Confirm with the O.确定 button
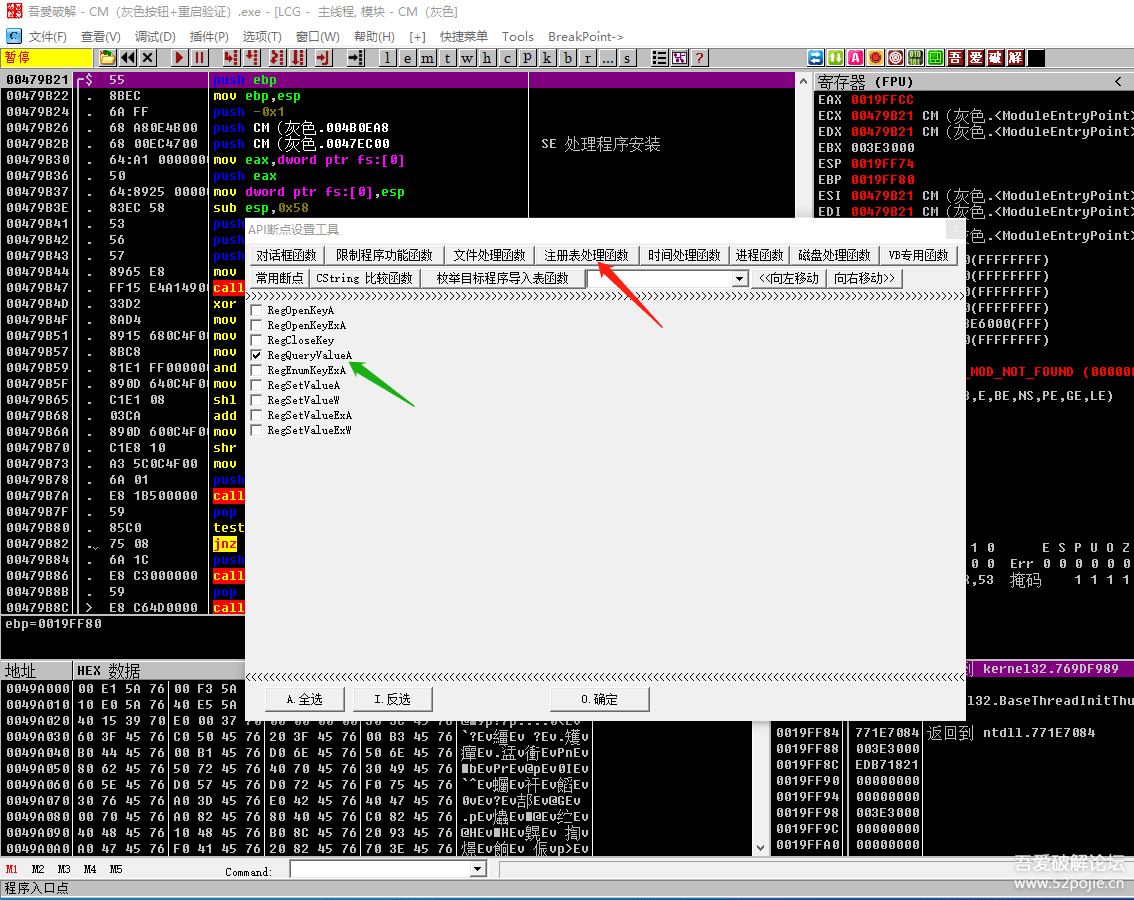Viewport: 1134px width, 900px height. [599, 699]
